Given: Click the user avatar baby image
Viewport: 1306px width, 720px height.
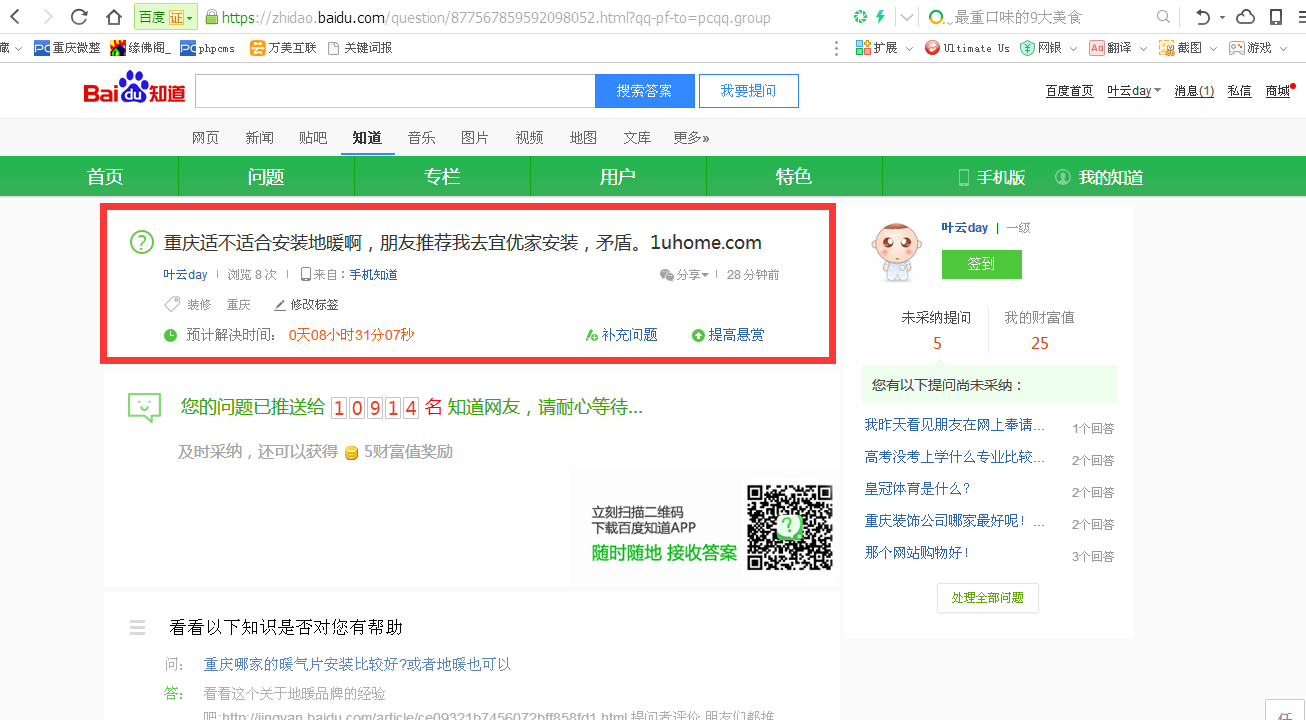Looking at the screenshot, I should 896,252.
